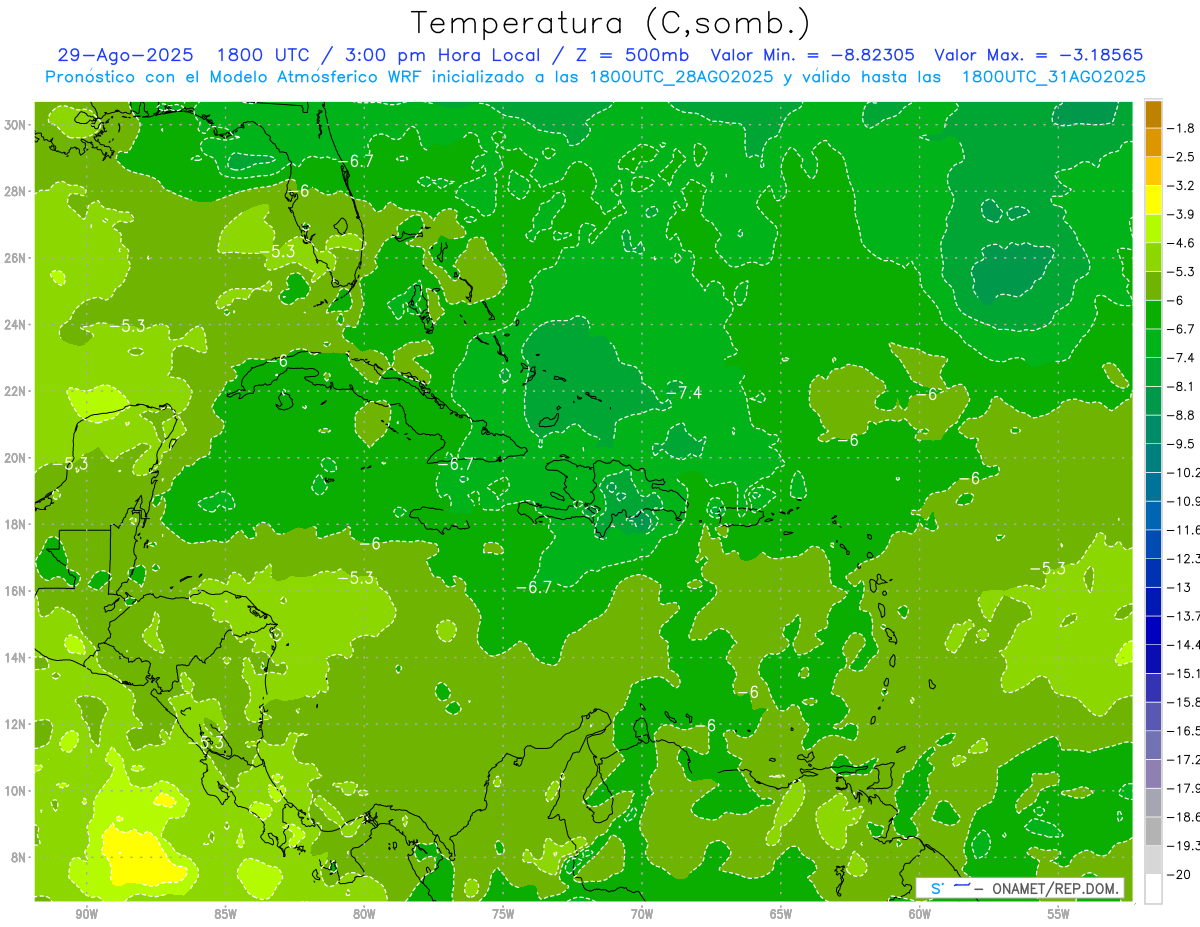Pick the legend swatch between -8.8 and -9.5
This screenshot has width=1200, height=927.
coord(1153,429)
